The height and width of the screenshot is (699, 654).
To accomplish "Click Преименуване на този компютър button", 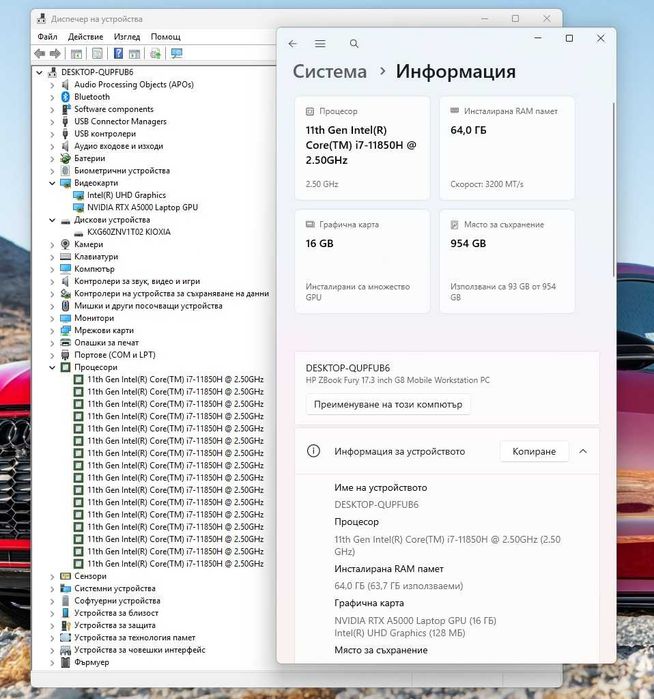I will pyautogui.click(x=388, y=404).
